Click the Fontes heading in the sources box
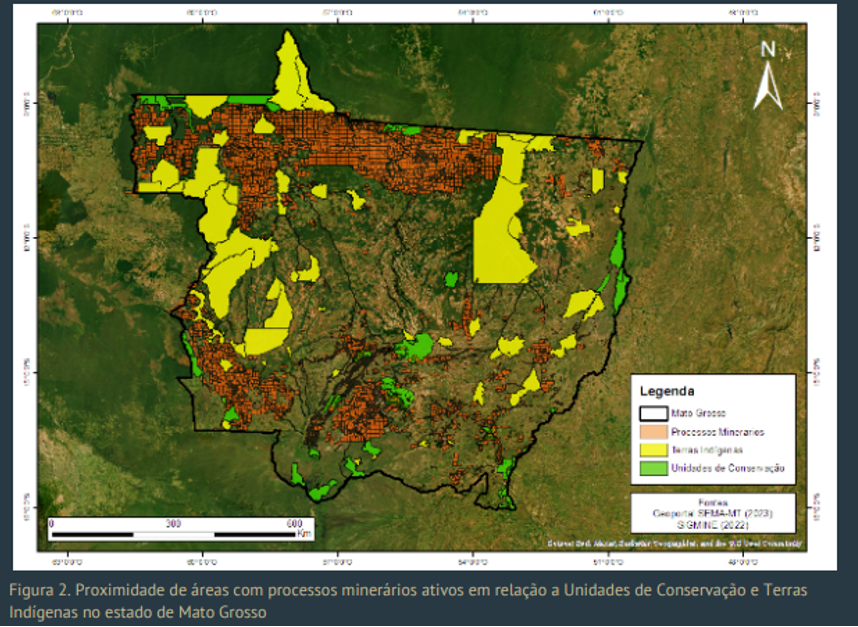 (712, 502)
